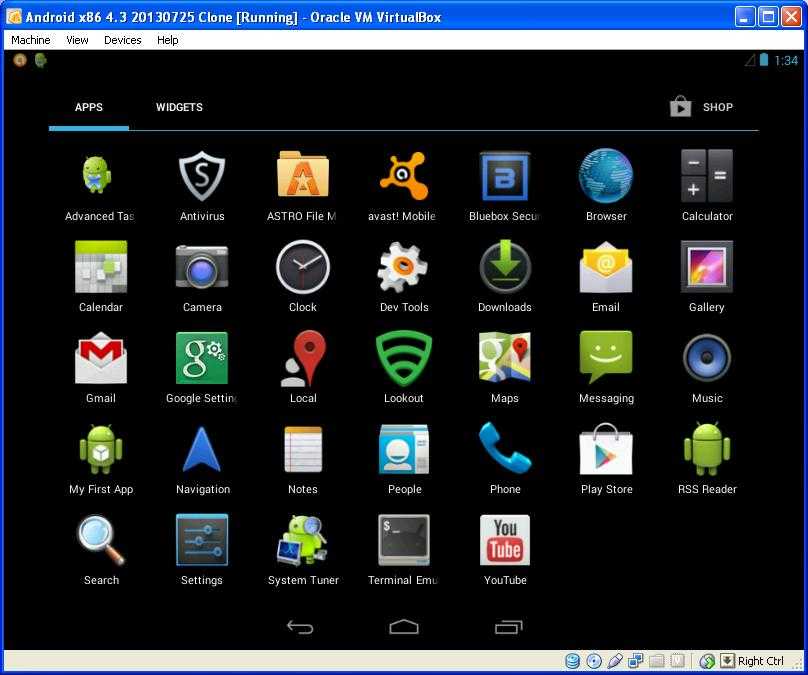Open the View menu
The height and width of the screenshot is (675, 808).
click(77, 40)
